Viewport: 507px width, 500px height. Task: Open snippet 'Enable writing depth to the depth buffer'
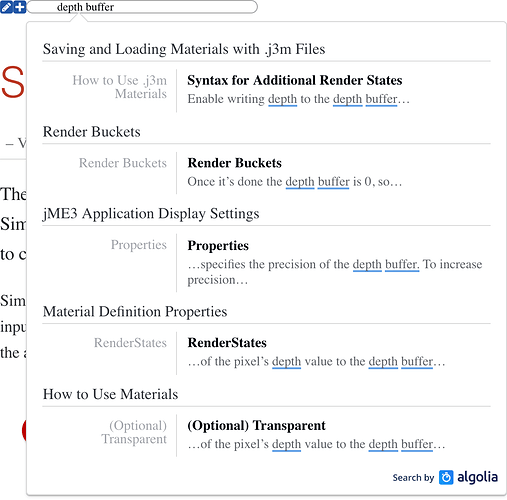coord(298,99)
